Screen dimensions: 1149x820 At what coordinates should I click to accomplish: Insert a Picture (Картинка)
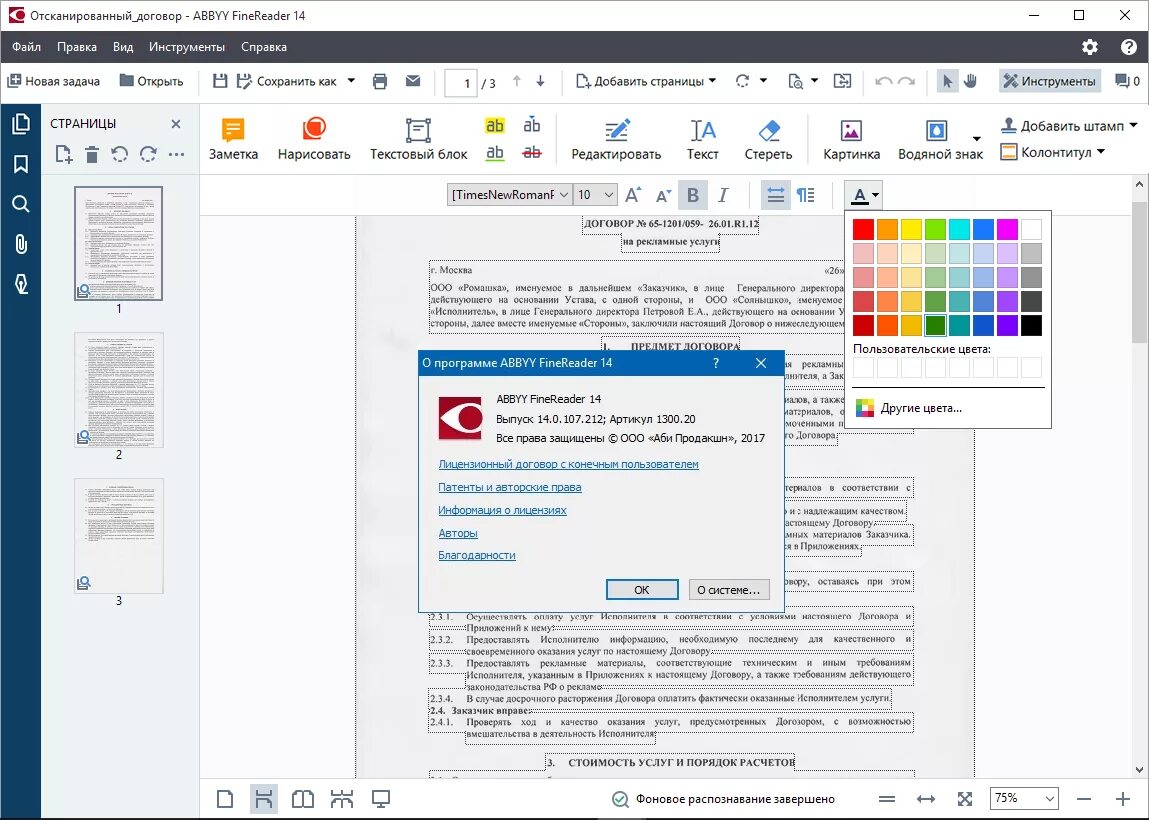click(851, 139)
